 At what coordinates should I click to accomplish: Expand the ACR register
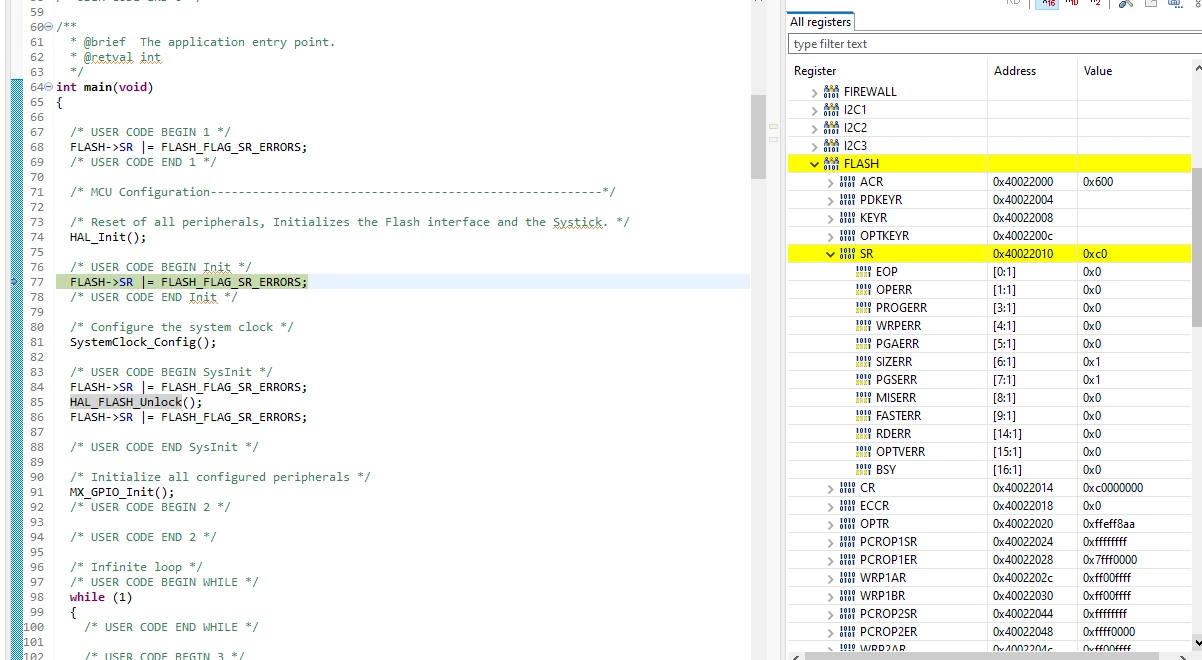(x=830, y=182)
